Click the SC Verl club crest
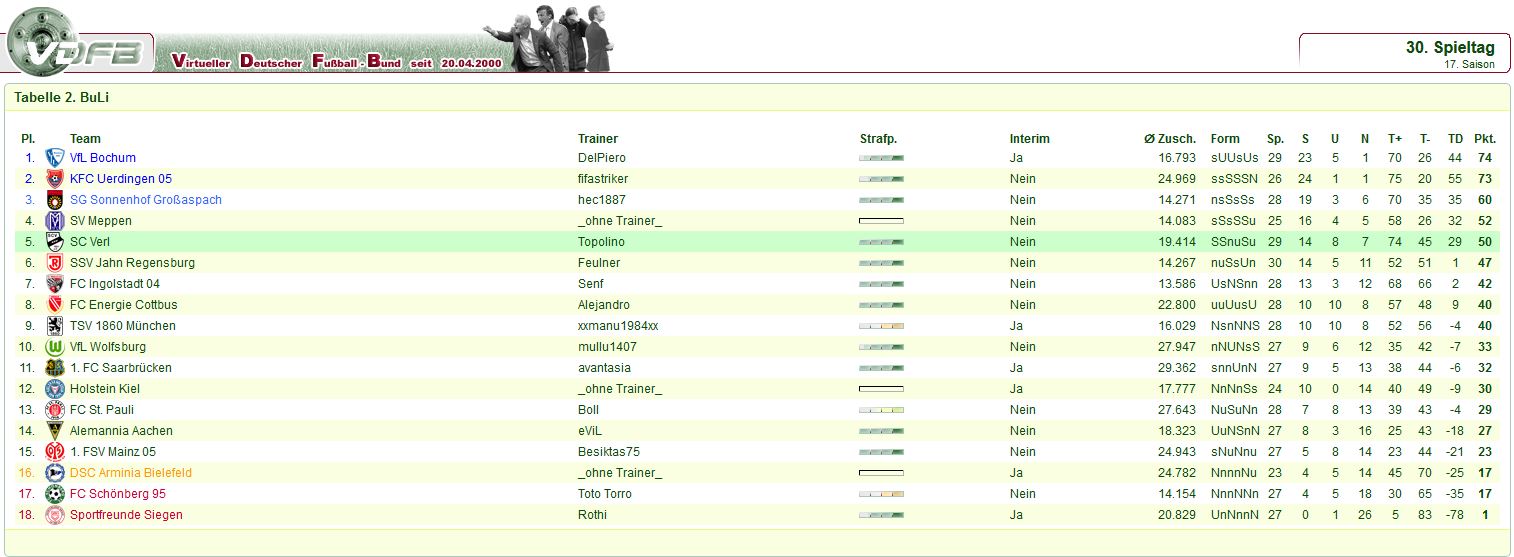Screen dimensions: 1514x557 [55, 242]
